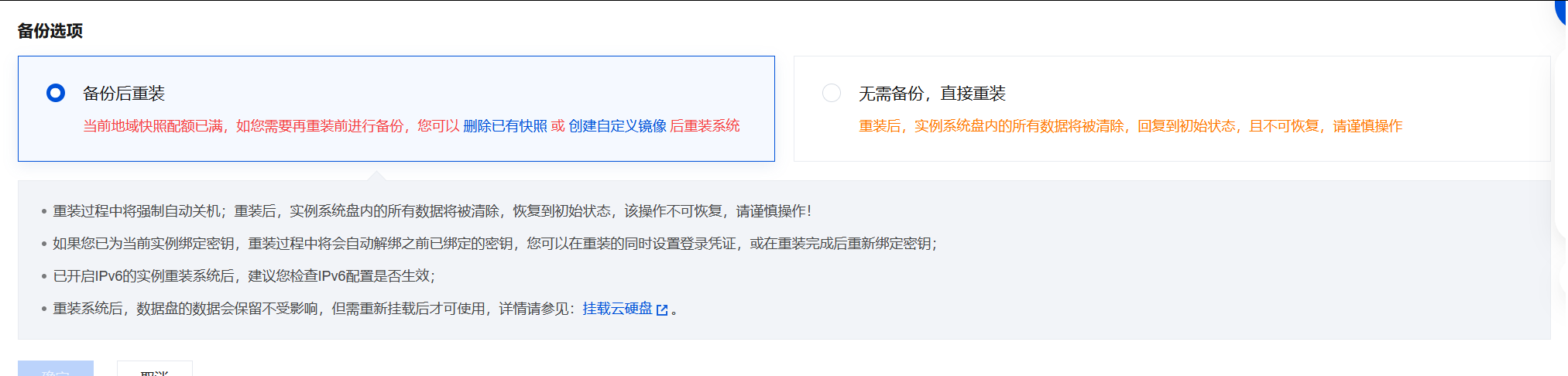Choose the 无需备份，直接重装 radio option
The width and height of the screenshot is (1568, 376).
click(832, 94)
